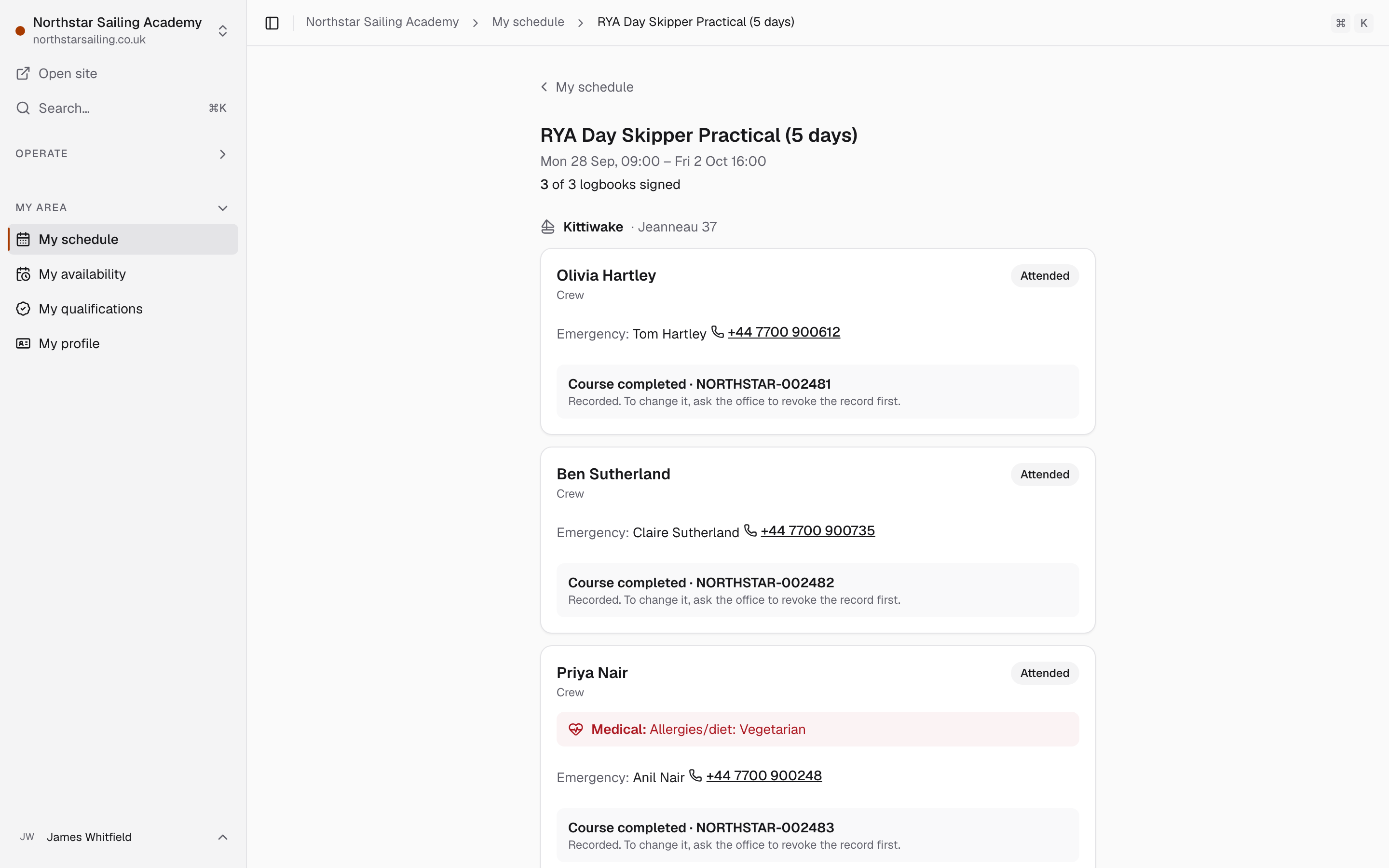Toggle the sidebar panel icon
This screenshot has width=1389, height=868.
click(272, 23)
